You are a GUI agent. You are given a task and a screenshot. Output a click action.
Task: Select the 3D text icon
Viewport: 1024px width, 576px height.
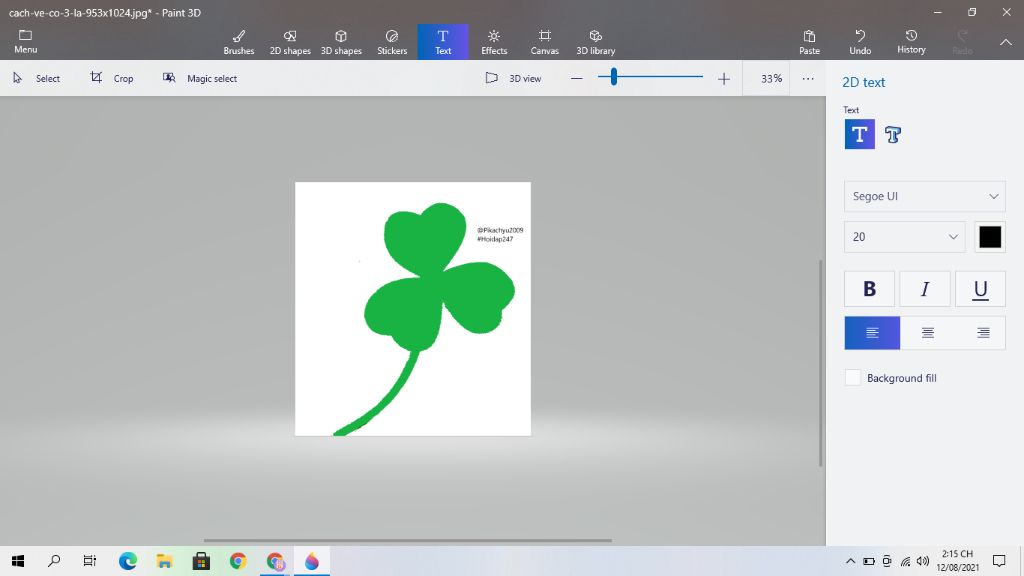coord(893,135)
